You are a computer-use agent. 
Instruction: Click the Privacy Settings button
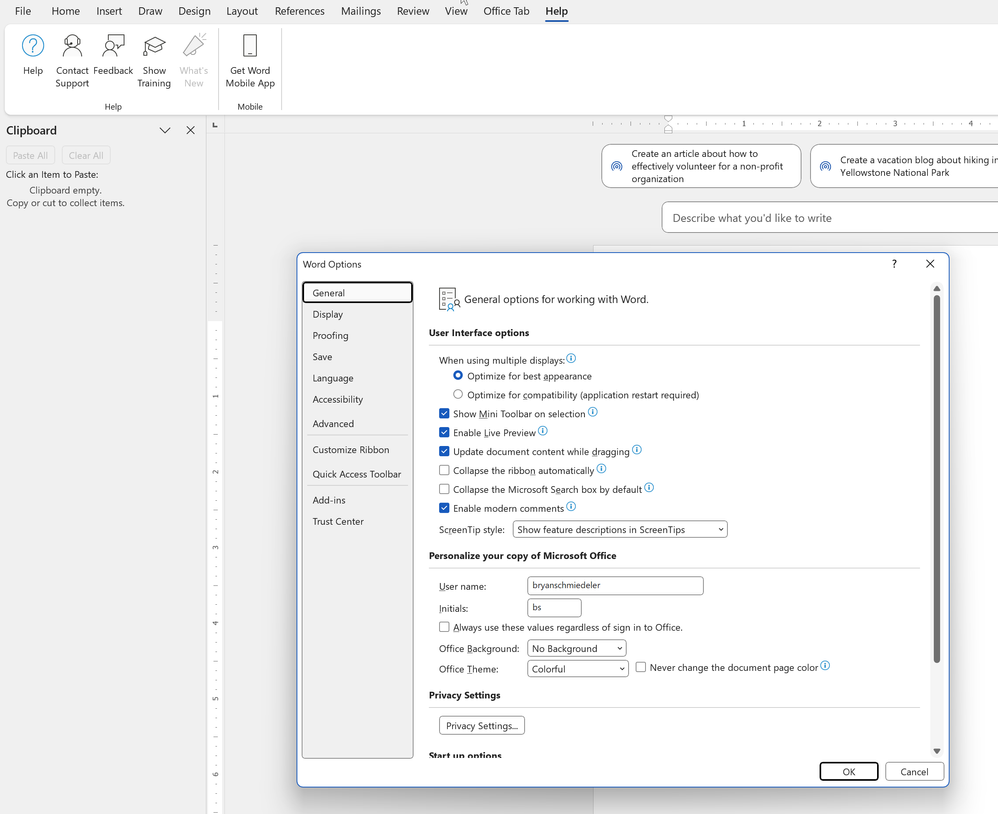click(482, 726)
